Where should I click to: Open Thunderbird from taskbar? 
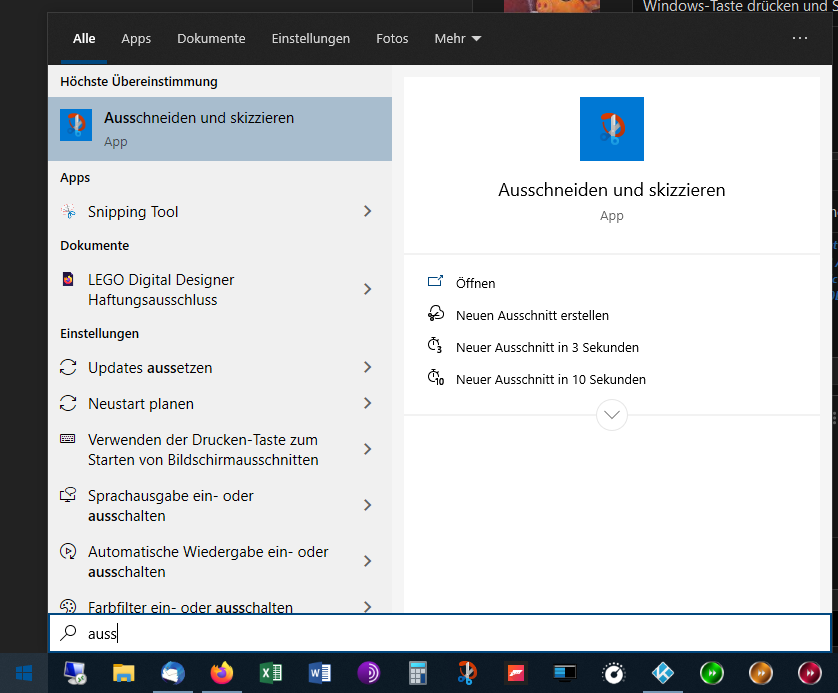click(x=173, y=673)
